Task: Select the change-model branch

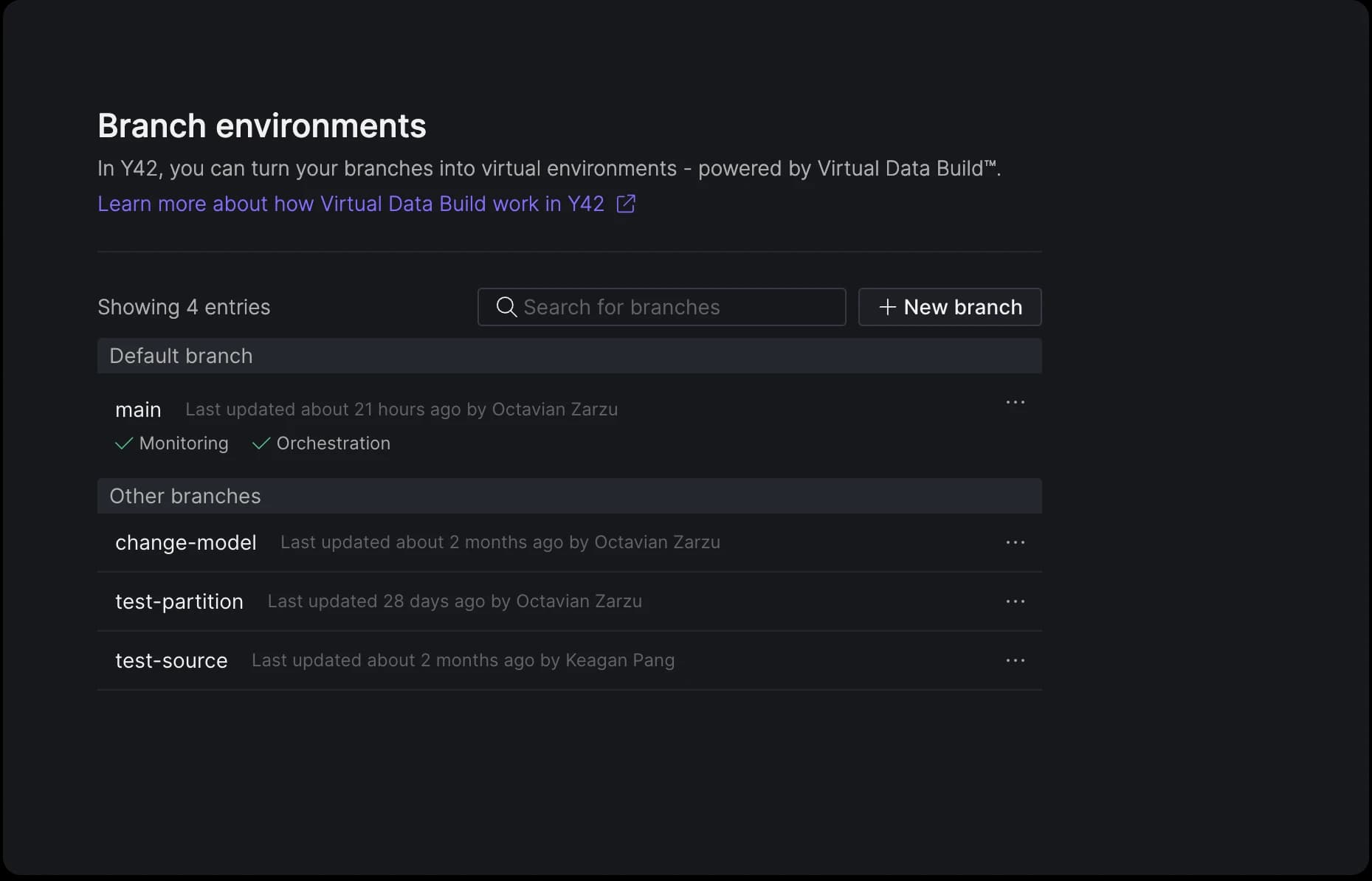Action: [x=186, y=542]
